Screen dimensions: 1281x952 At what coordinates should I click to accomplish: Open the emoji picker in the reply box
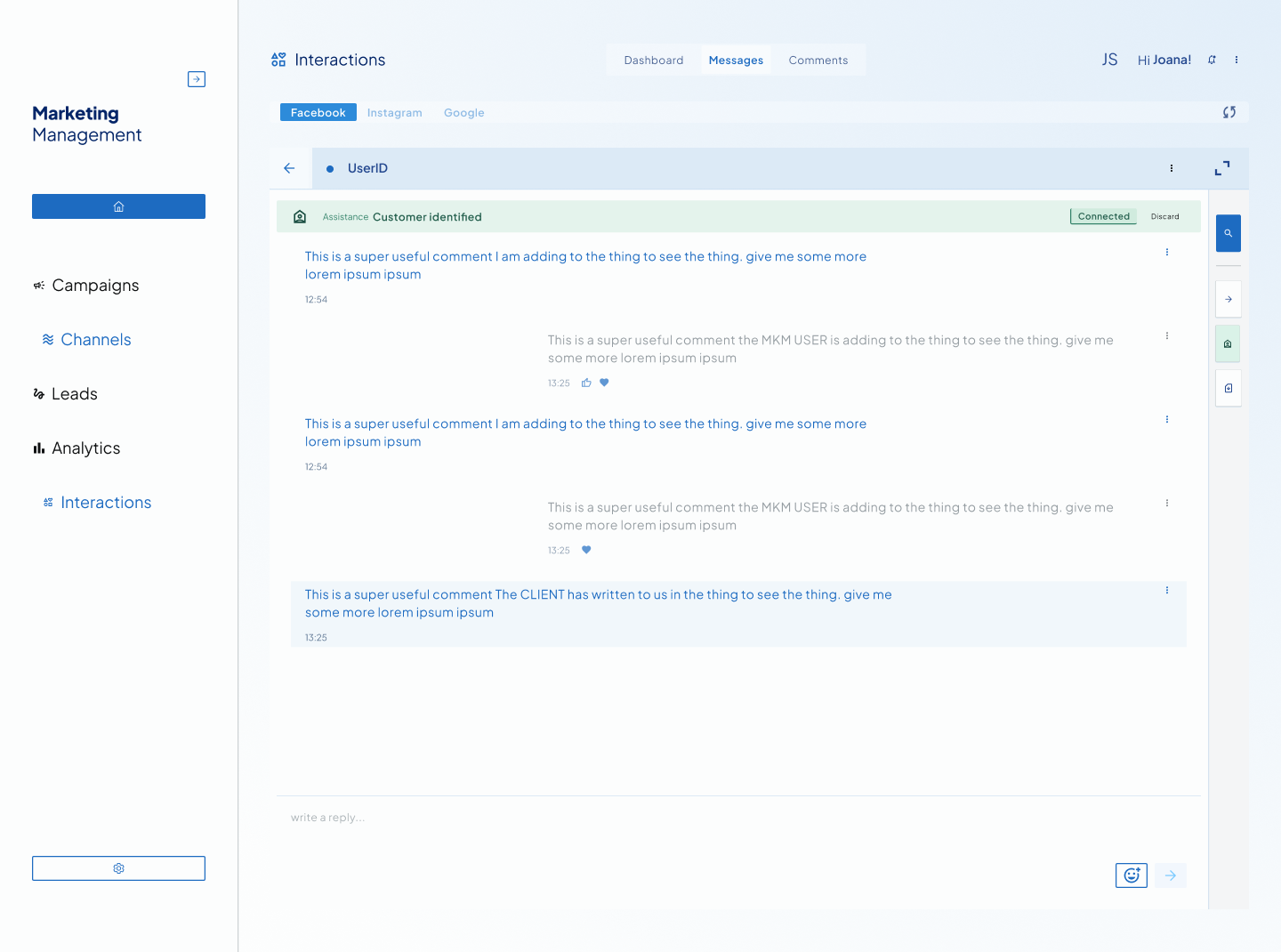(x=1131, y=875)
